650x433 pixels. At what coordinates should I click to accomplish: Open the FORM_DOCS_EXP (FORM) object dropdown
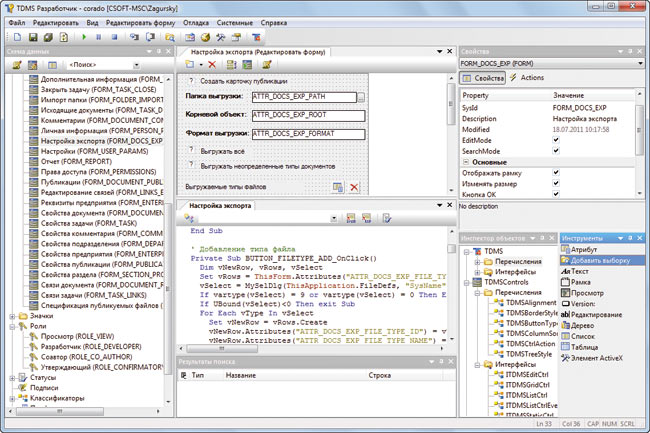coord(641,62)
